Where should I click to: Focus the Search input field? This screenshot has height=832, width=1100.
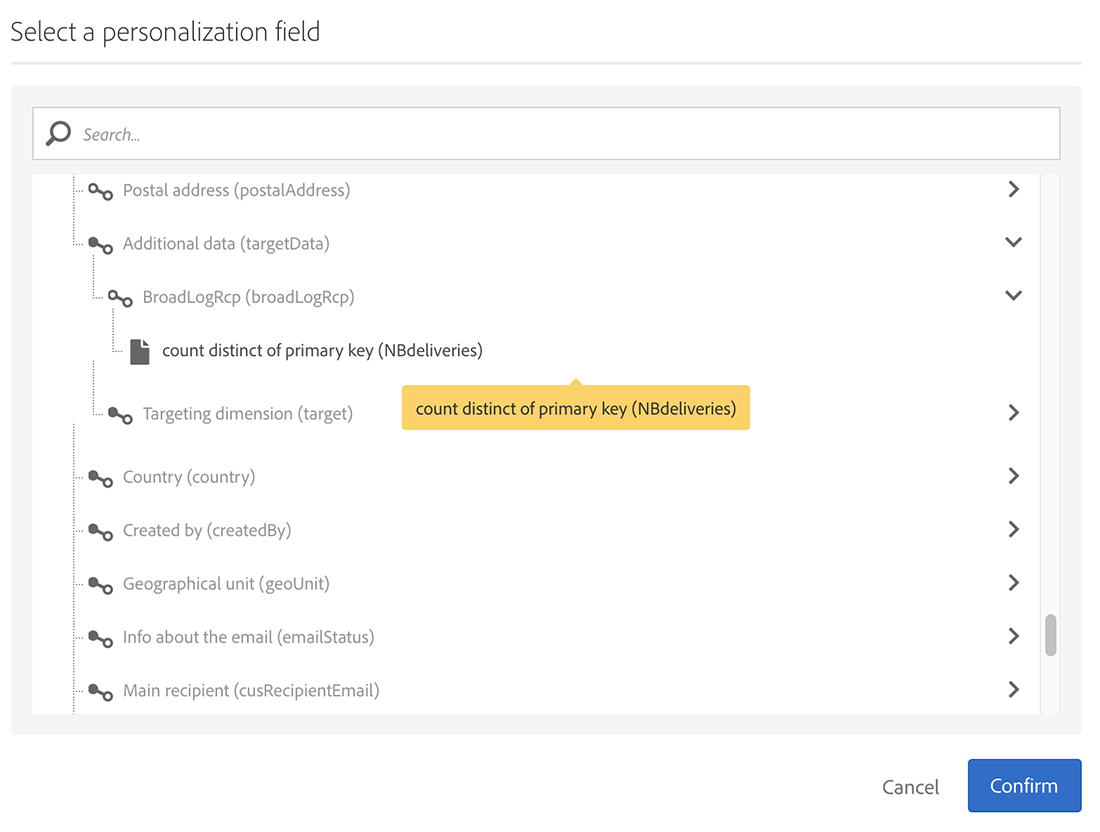pyautogui.click(x=560, y=134)
